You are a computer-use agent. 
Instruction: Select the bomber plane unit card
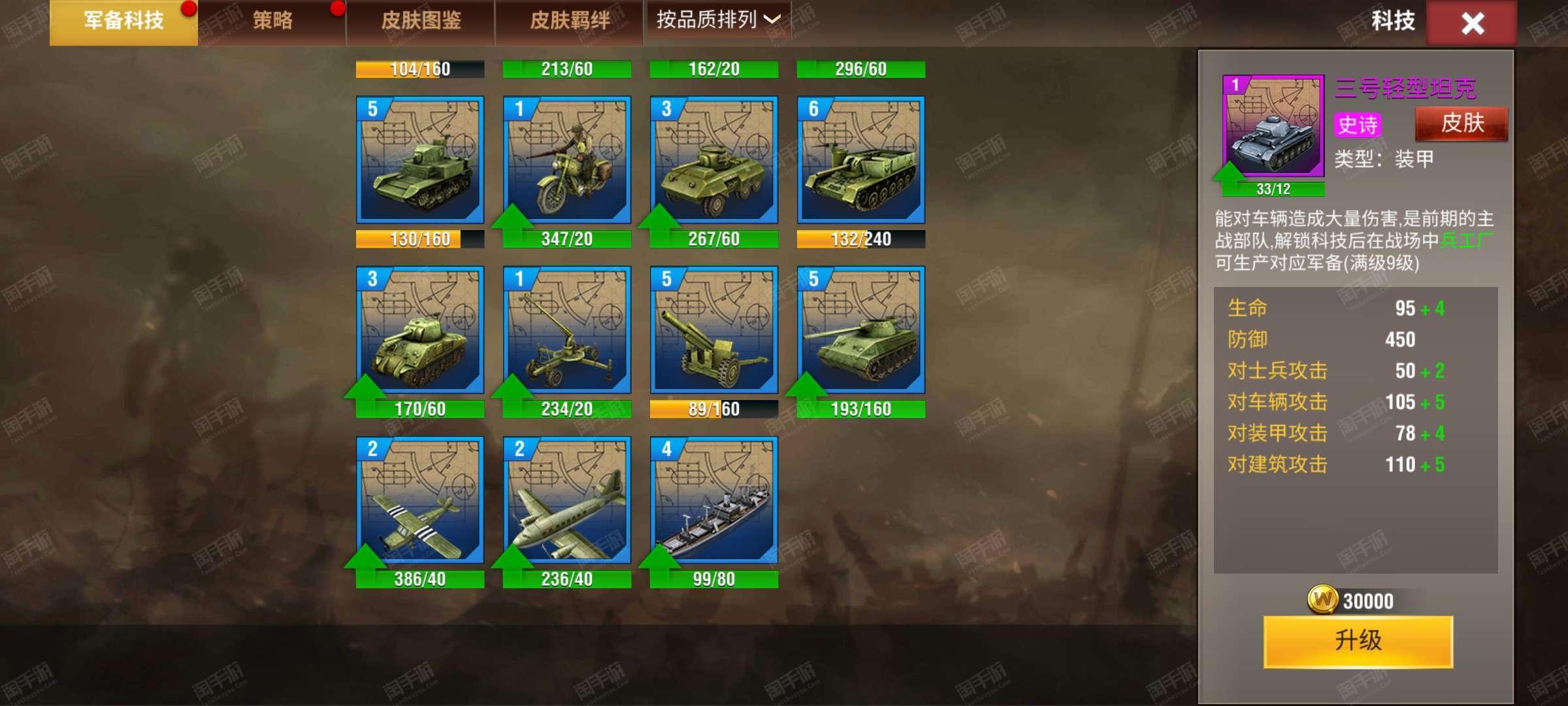coord(566,500)
